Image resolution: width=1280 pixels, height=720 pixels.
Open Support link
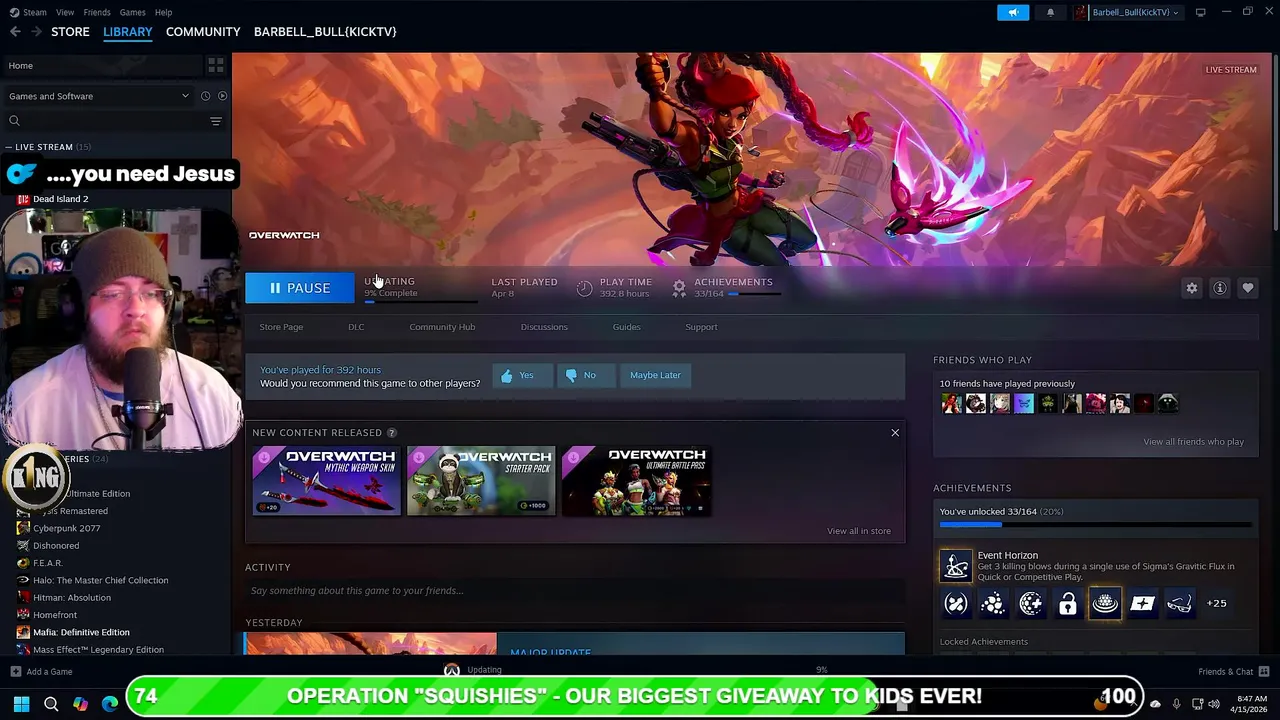tap(701, 327)
